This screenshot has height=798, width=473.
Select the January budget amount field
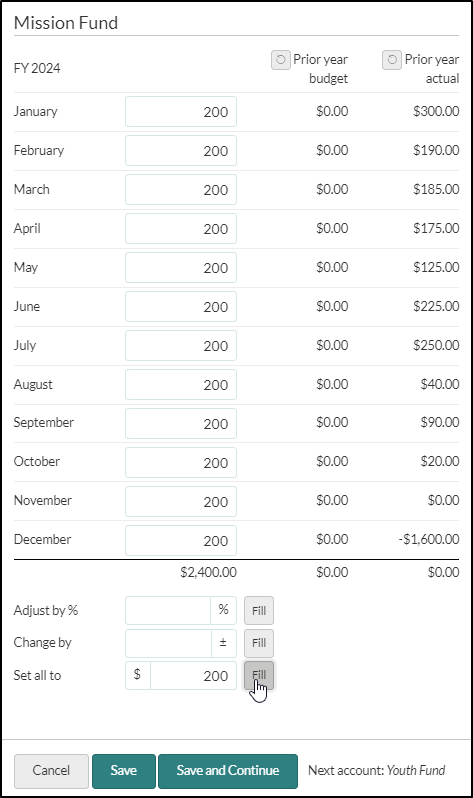pyautogui.click(x=181, y=111)
